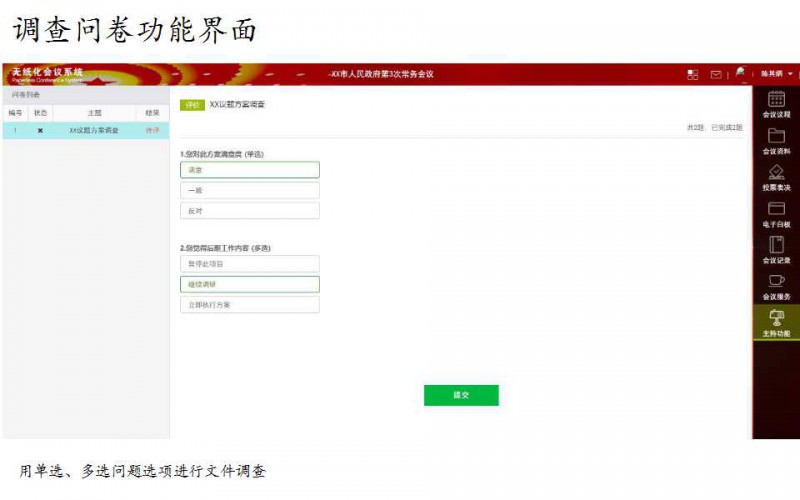The image size is (800, 500).
Task: Select the 一般 single-choice option
Action: (250, 190)
